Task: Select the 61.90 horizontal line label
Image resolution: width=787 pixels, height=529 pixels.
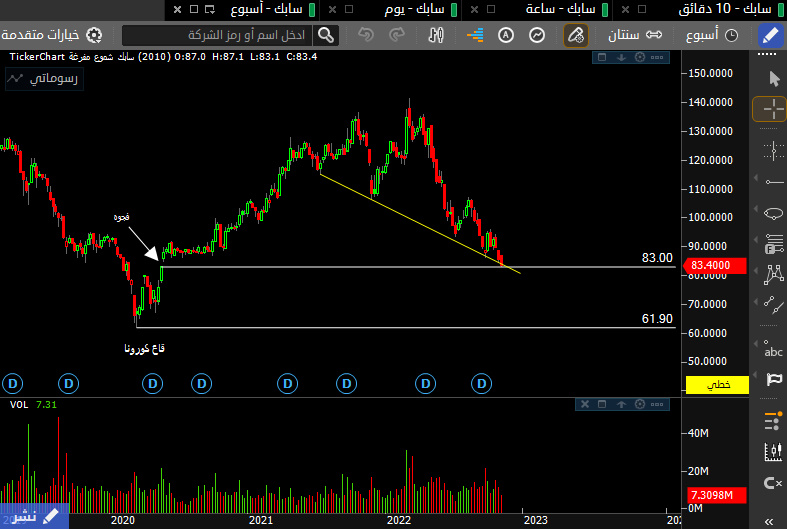Action: [x=657, y=319]
